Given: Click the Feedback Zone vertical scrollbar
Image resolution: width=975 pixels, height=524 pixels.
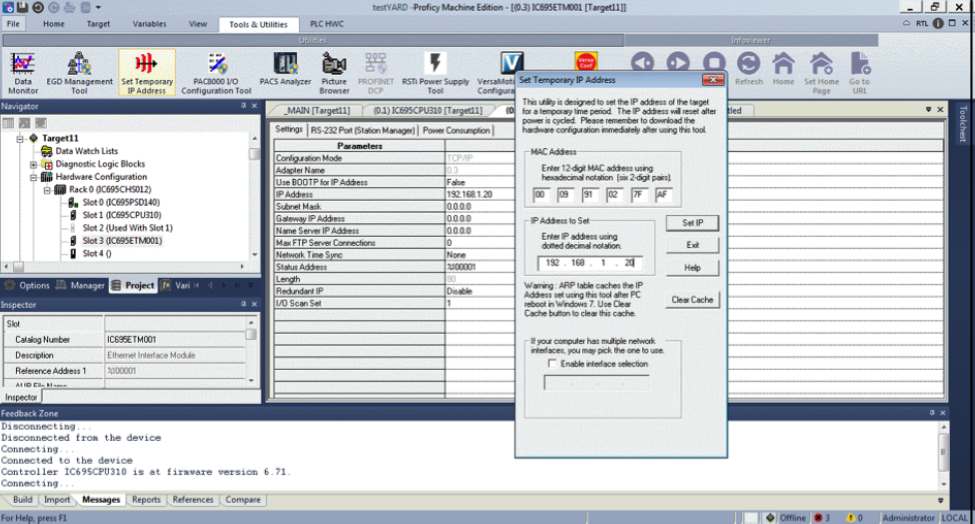Looking at the screenshot, I should (943, 455).
